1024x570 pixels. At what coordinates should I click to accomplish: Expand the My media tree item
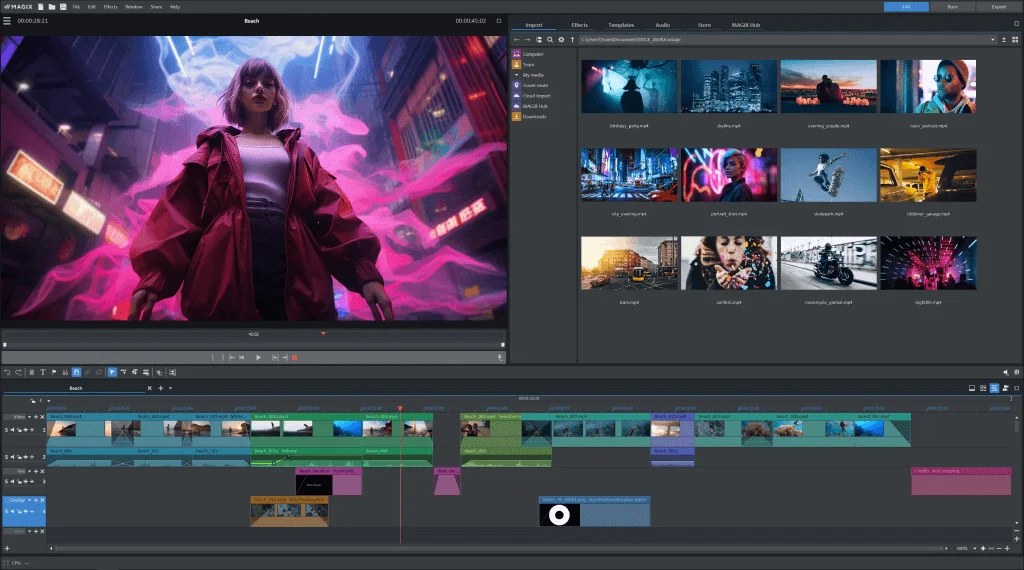click(x=515, y=75)
